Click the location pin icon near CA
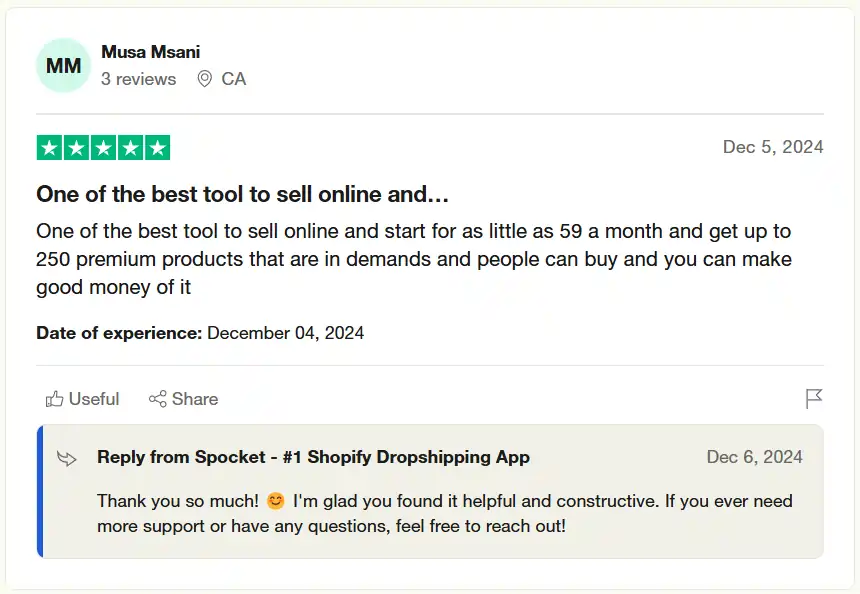 [x=204, y=79]
